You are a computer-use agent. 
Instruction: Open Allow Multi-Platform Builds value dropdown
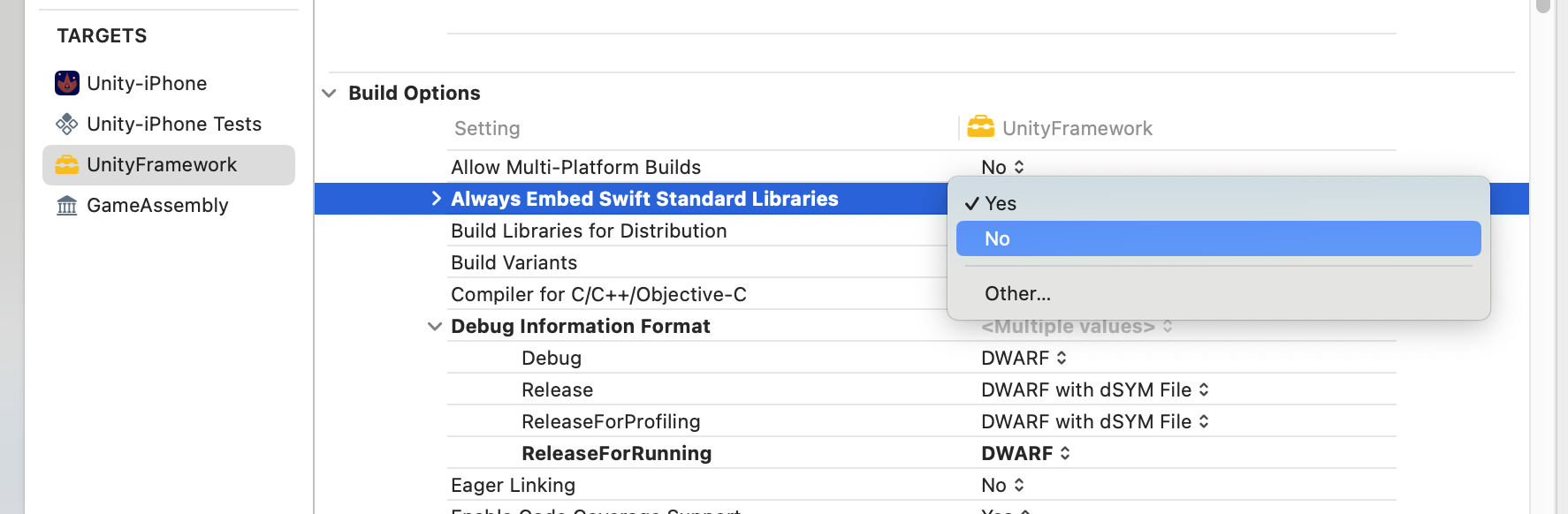tap(1002, 167)
